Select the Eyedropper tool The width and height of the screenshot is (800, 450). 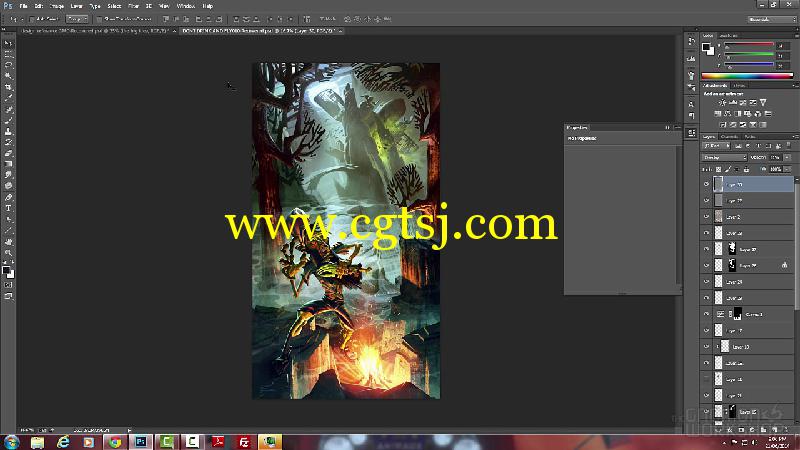point(8,98)
